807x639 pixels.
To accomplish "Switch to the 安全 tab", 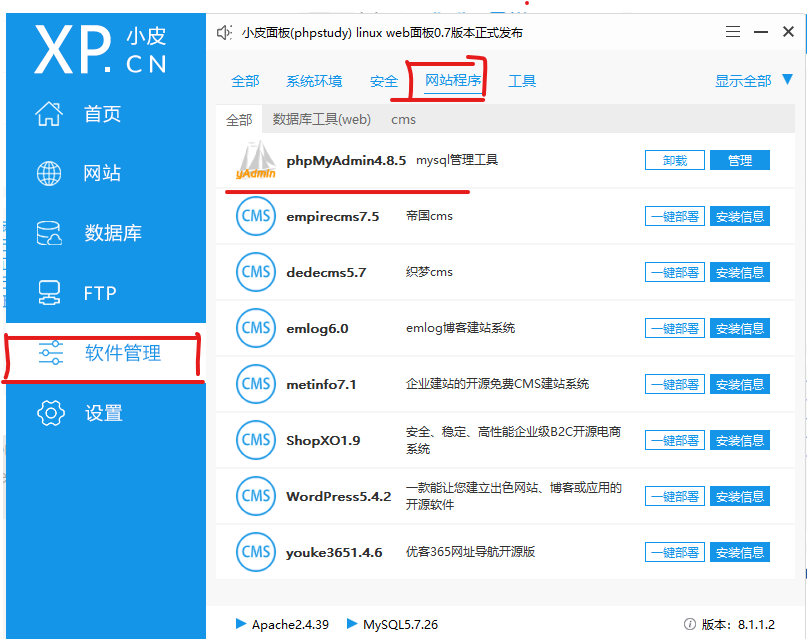I will [384, 81].
